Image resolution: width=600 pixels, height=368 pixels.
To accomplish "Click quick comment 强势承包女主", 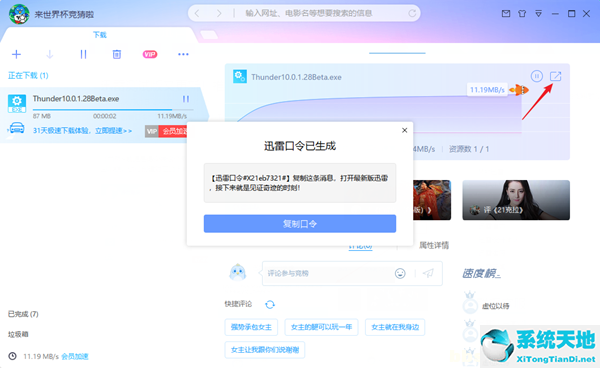I will (x=251, y=327).
